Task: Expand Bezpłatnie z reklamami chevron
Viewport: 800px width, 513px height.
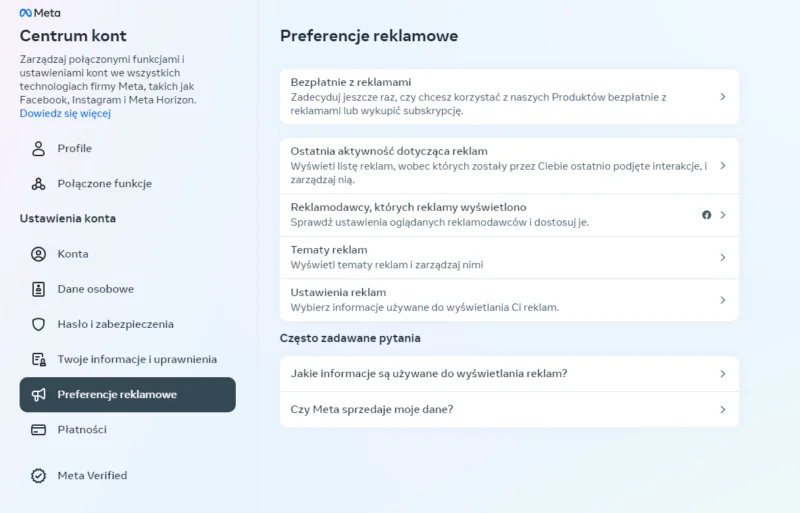Action: pyautogui.click(x=722, y=97)
